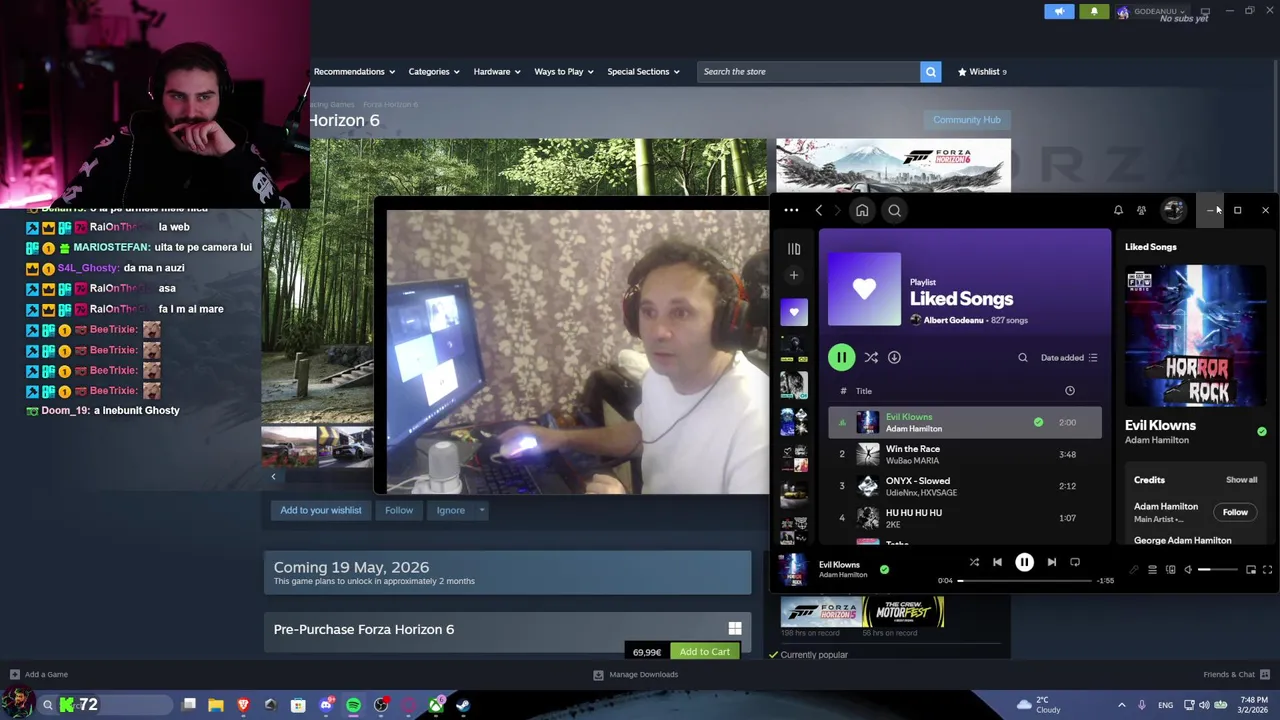Open the Steam Wishlist
The image size is (1280, 720).
click(982, 72)
